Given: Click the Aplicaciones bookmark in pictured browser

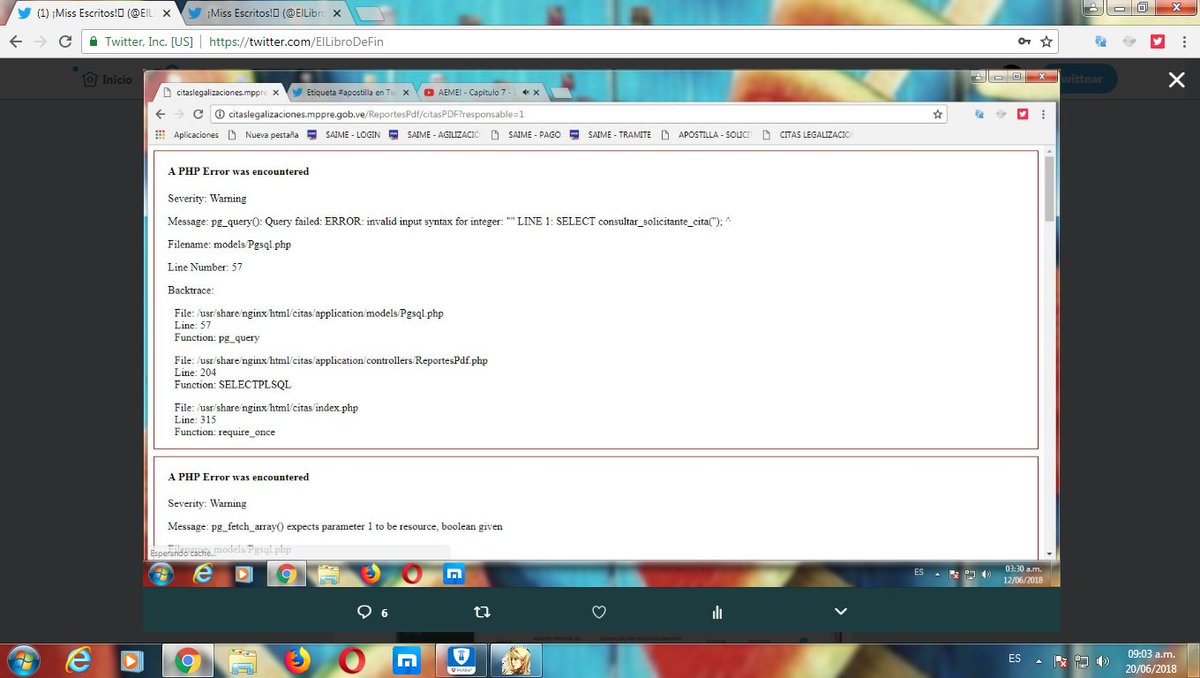Looking at the screenshot, I should (x=186, y=135).
